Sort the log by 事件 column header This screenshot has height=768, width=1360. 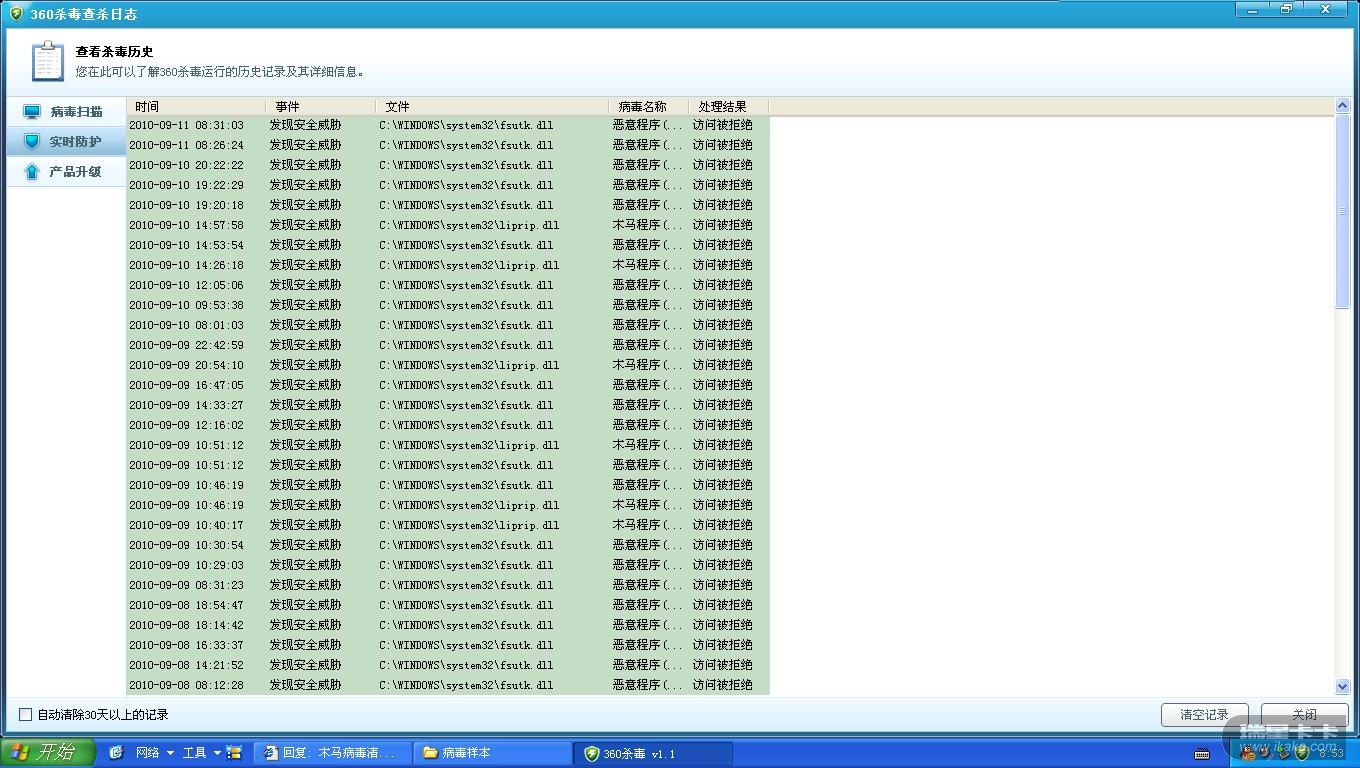[x=320, y=106]
